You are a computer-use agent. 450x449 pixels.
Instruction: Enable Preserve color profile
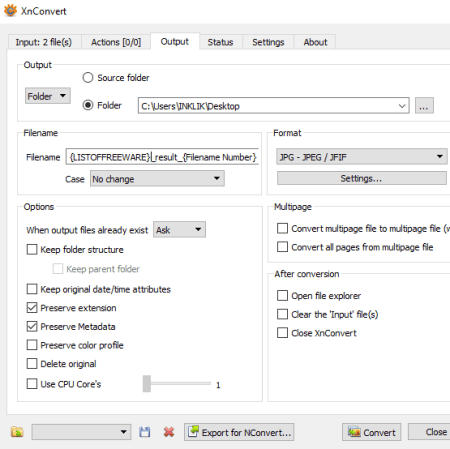[32, 345]
